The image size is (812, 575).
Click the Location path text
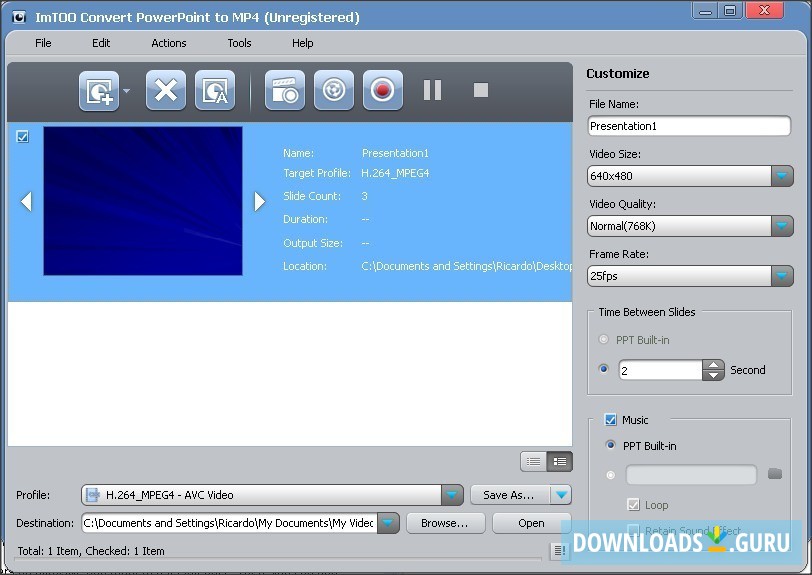click(467, 266)
